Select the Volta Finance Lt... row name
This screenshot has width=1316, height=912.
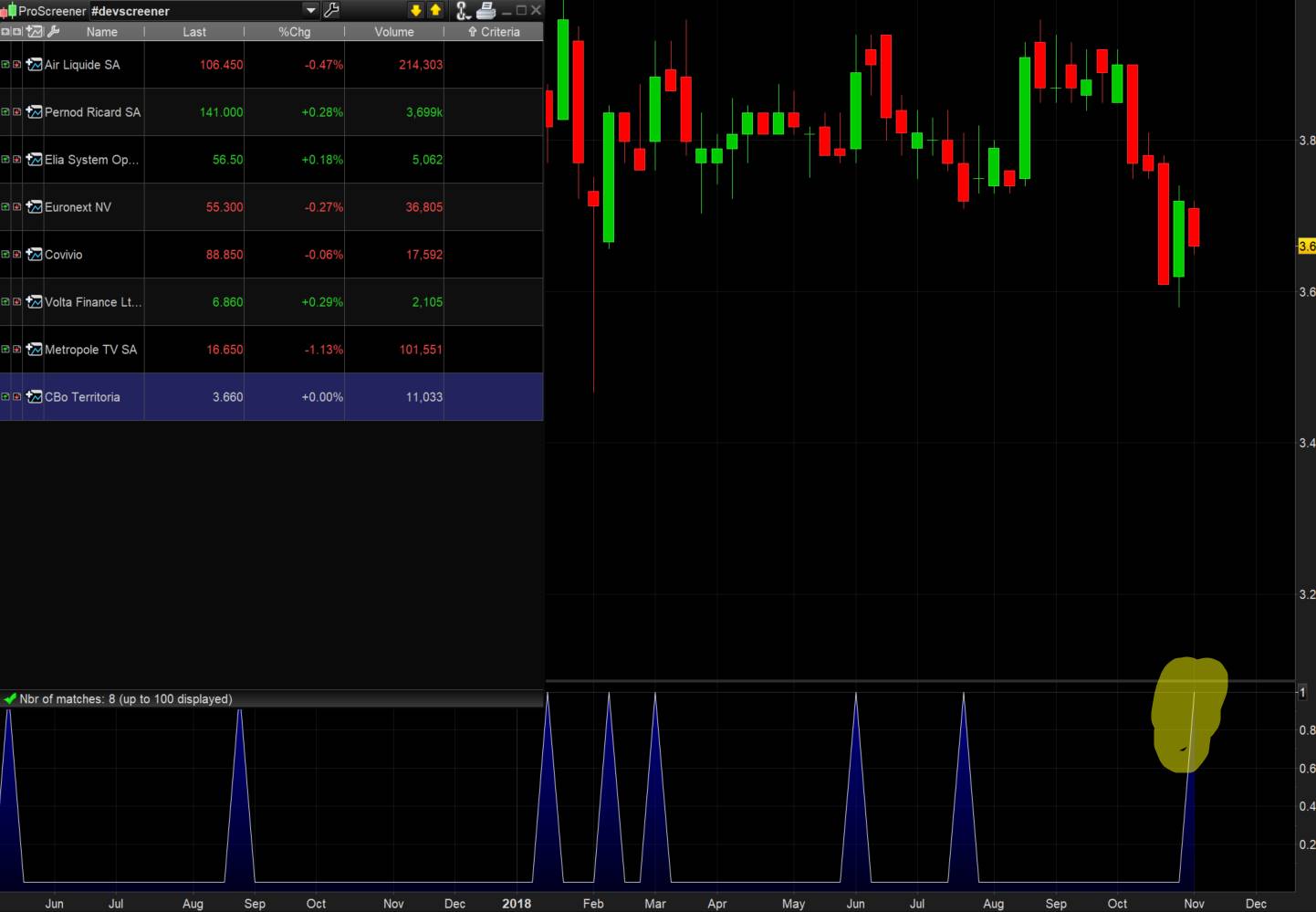coord(93,302)
